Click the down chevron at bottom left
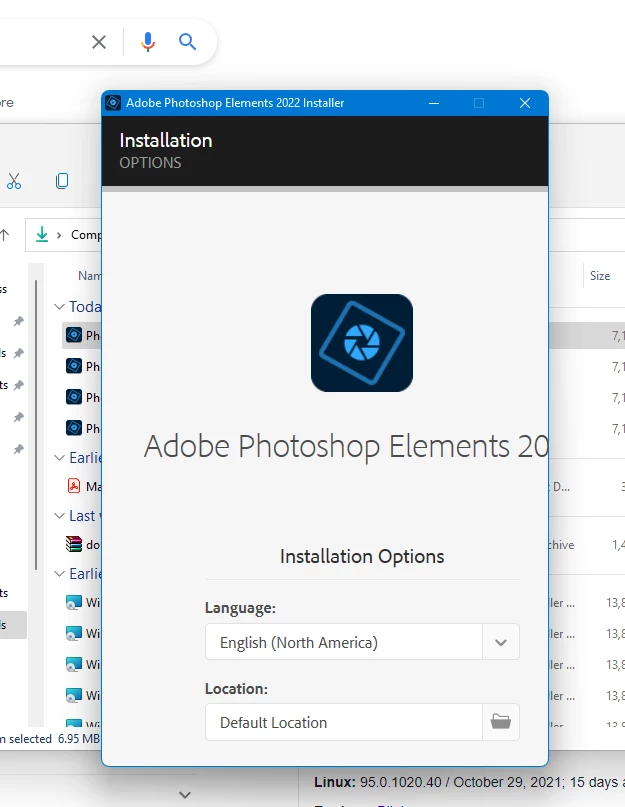The image size is (625, 807). 185,795
